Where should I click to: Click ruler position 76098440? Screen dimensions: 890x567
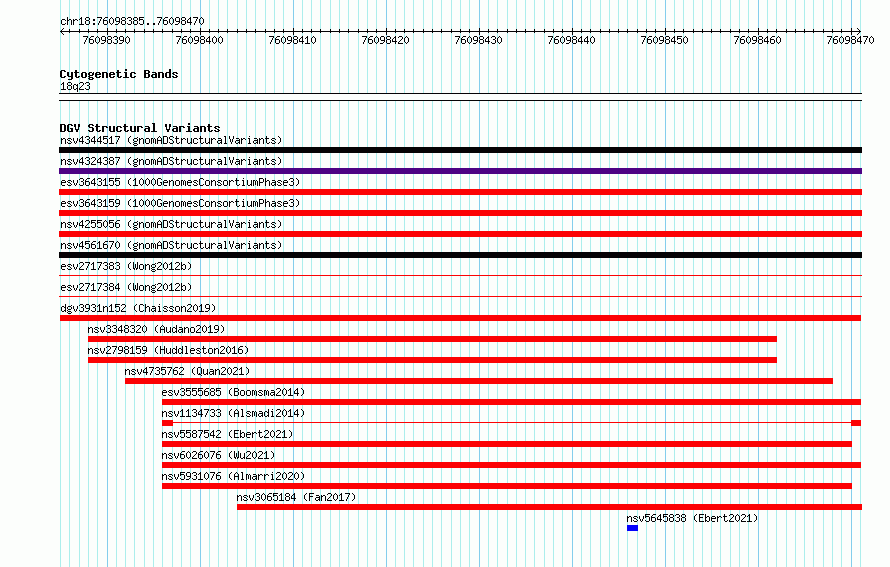click(x=572, y=40)
